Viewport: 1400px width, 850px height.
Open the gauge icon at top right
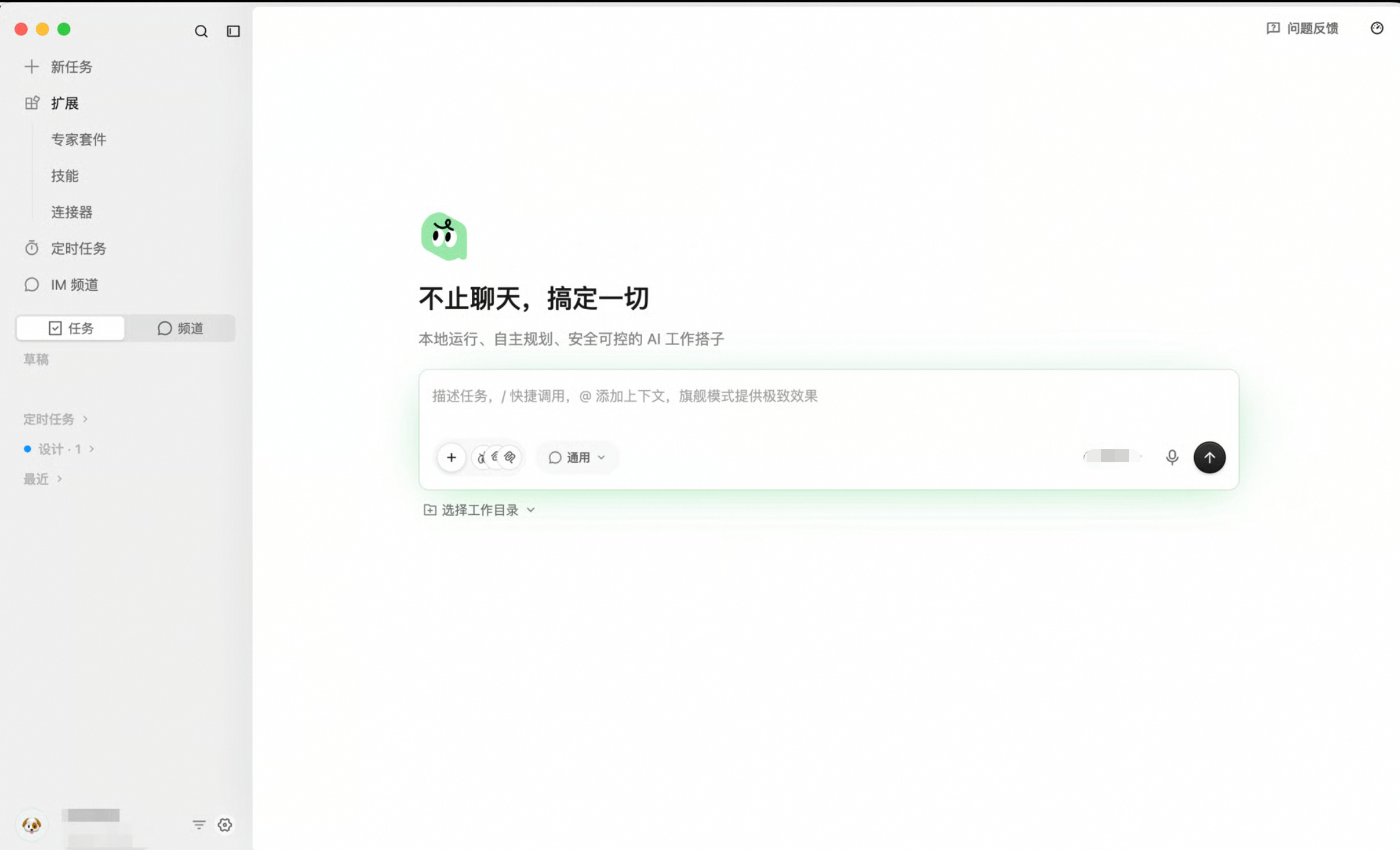click(x=1377, y=28)
